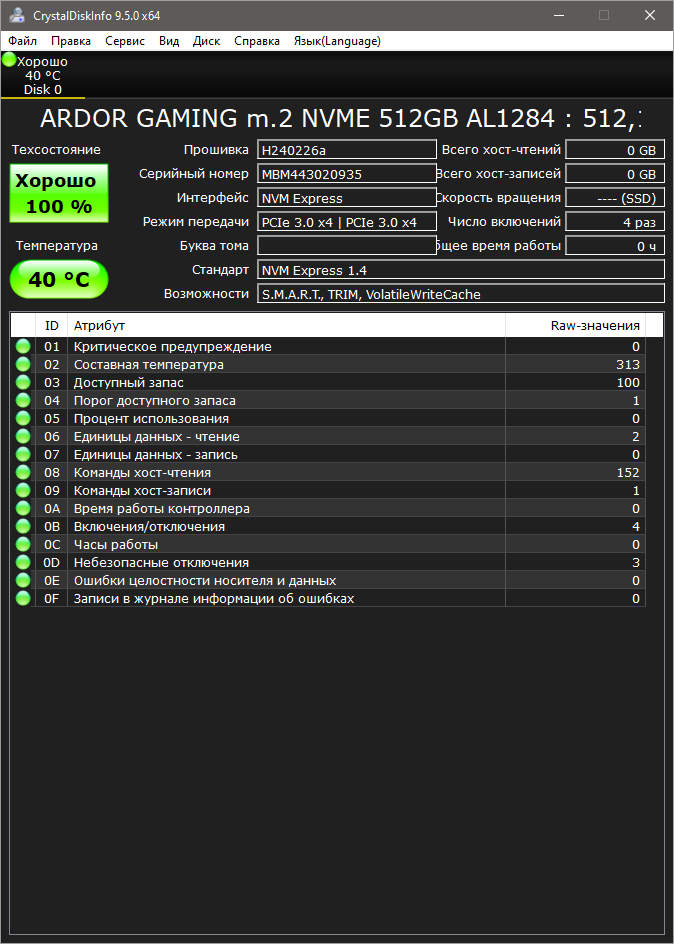This screenshot has height=944, width=674.
Task: Select the Единицы данных - чтение row text
Action: pos(156,436)
